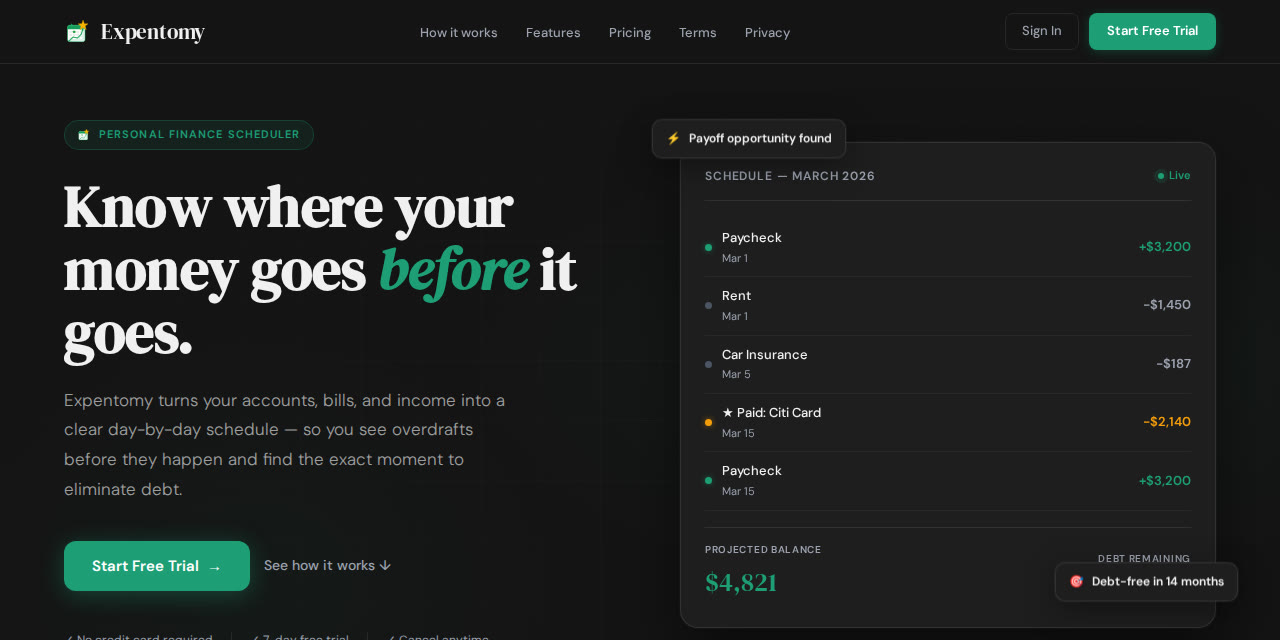The image size is (1280, 640).
Task: Click the Live label
Action: [x=1180, y=176]
